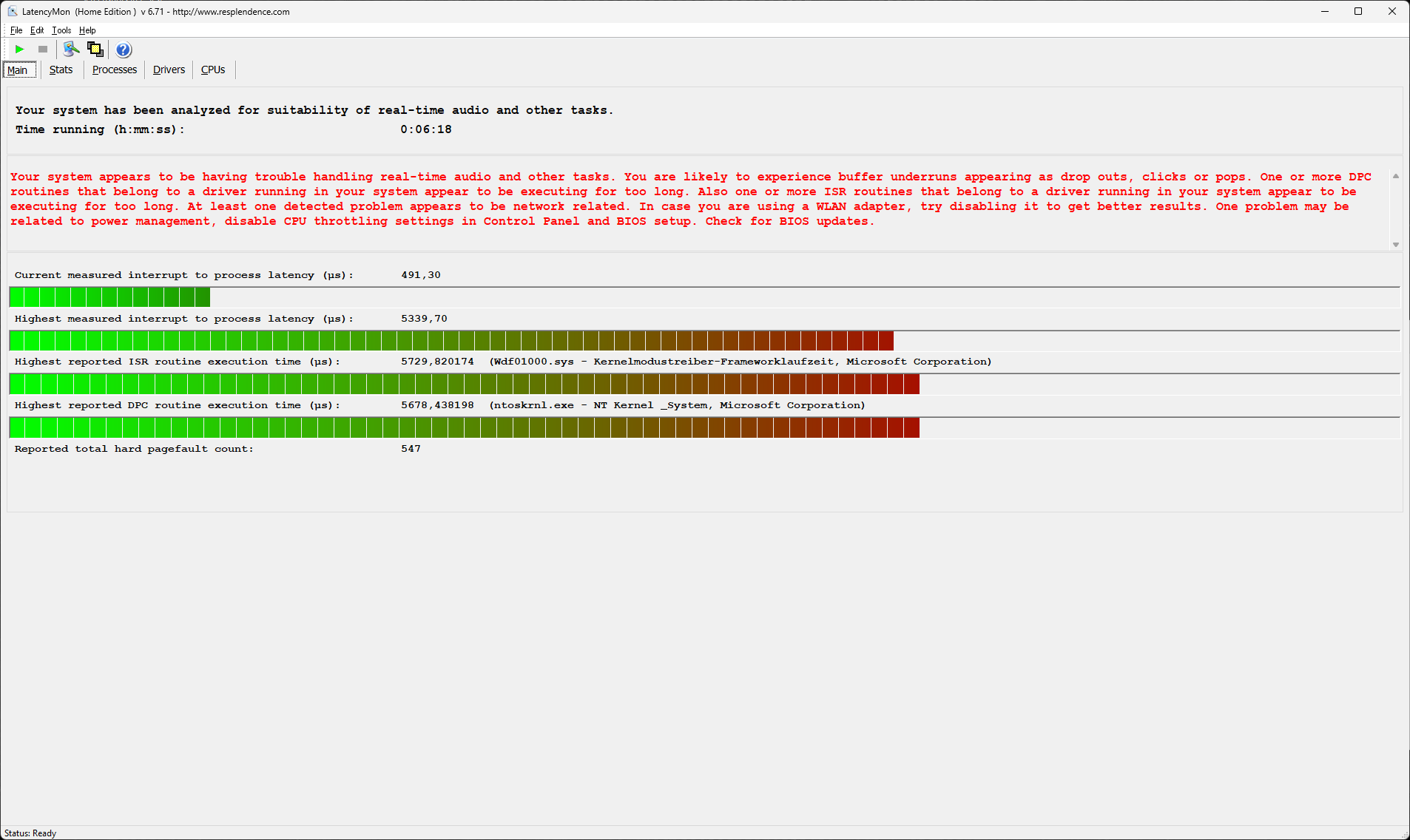Viewport: 1410px width, 840px height.
Task: Select the ISR execution time value 5729,820174
Action: (x=438, y=362)
